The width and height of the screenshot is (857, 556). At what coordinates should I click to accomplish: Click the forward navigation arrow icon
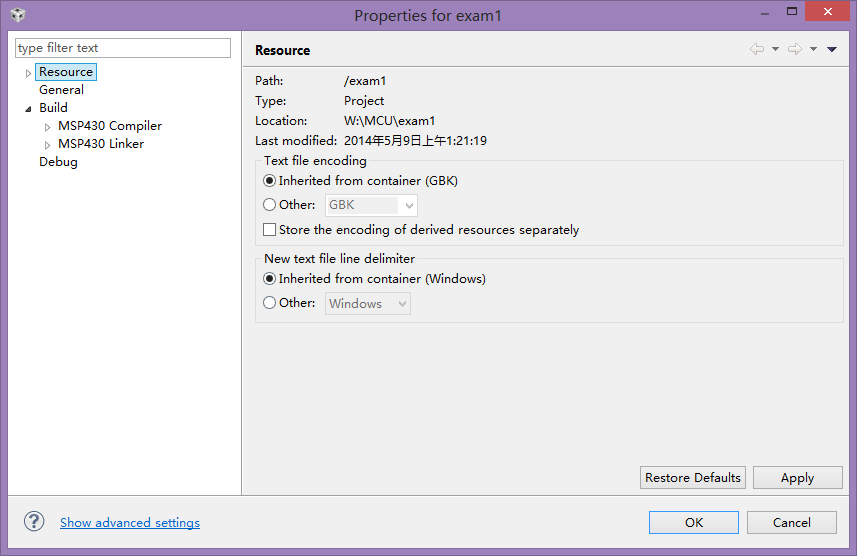coord(794,49)
